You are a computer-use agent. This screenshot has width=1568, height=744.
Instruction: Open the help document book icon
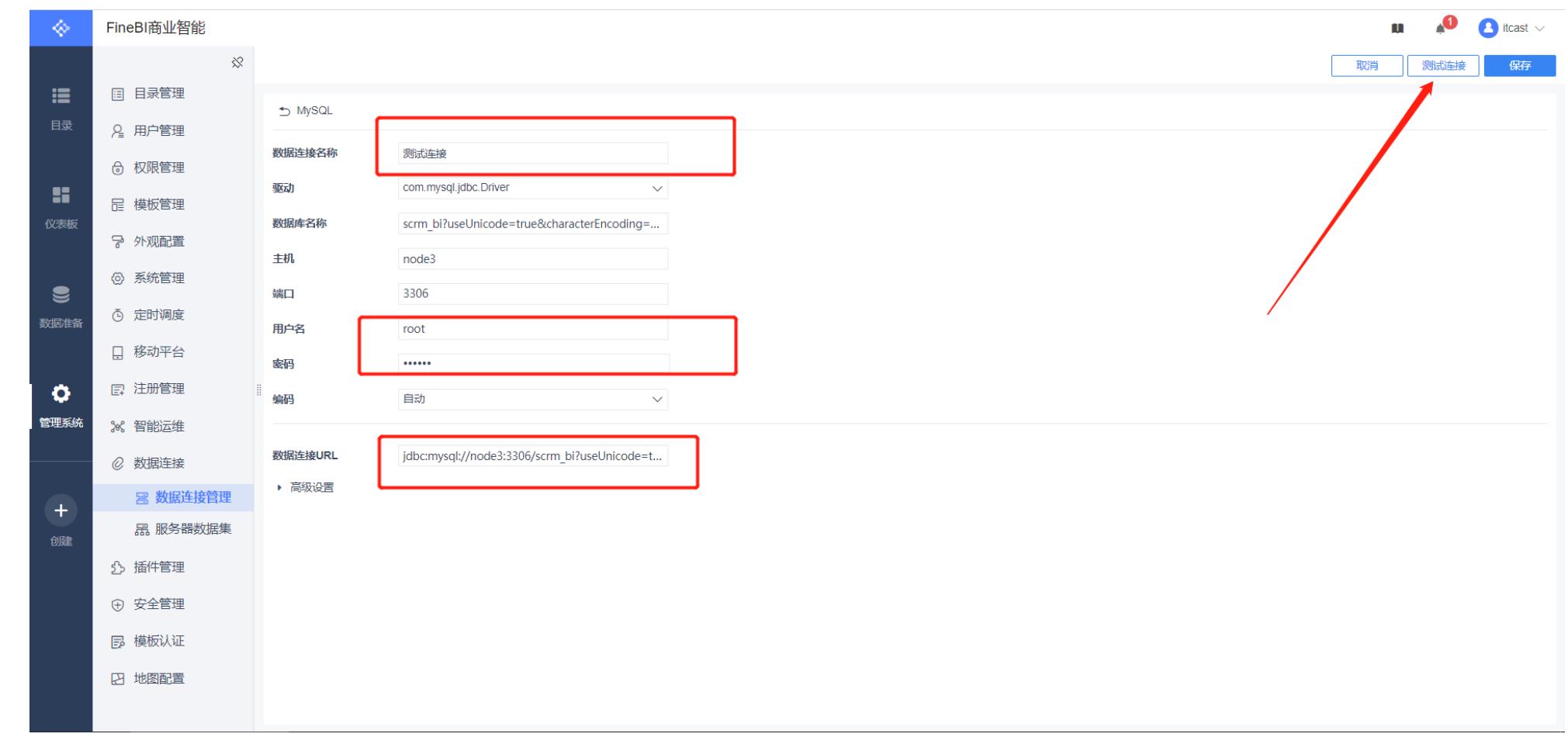click(x=1397, y=28)
